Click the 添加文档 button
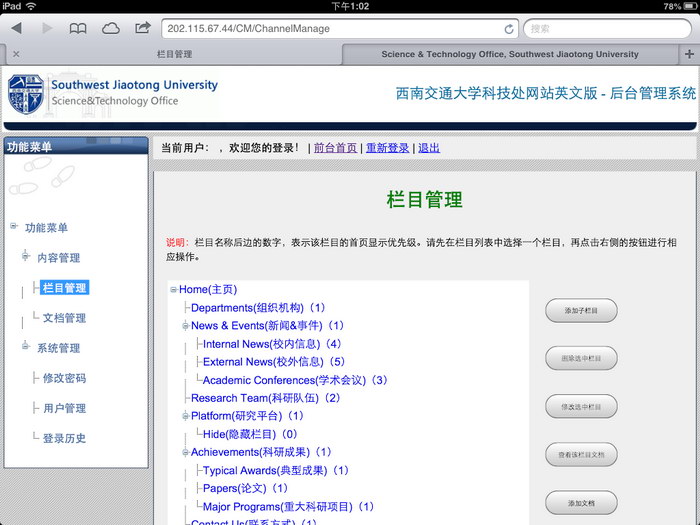 pos(581,503)
